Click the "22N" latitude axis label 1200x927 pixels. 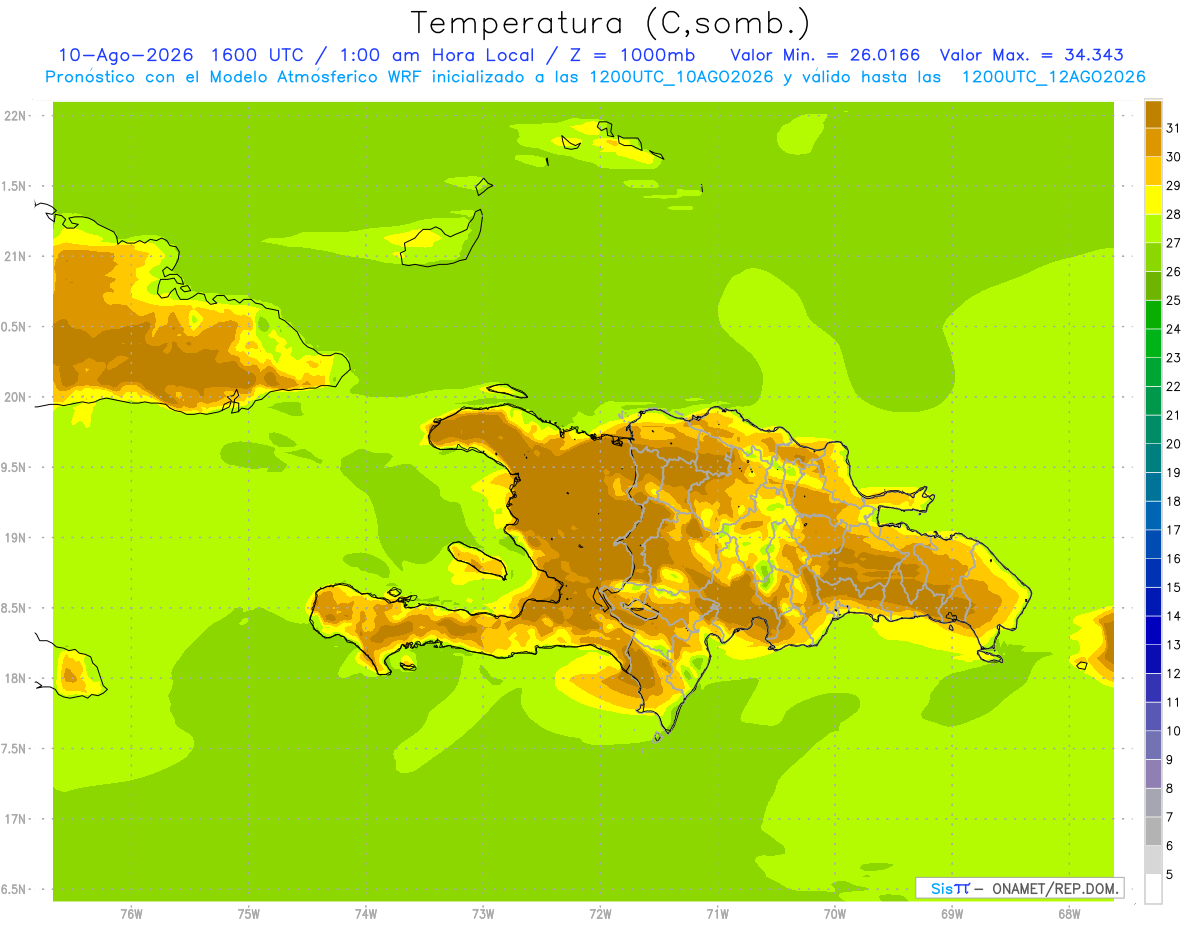click(15, 116)
